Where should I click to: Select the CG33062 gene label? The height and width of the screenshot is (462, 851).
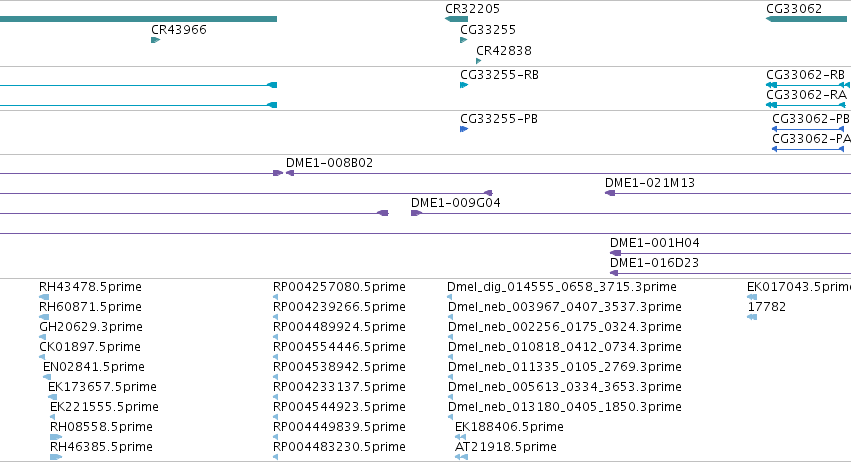click(794, 9)
